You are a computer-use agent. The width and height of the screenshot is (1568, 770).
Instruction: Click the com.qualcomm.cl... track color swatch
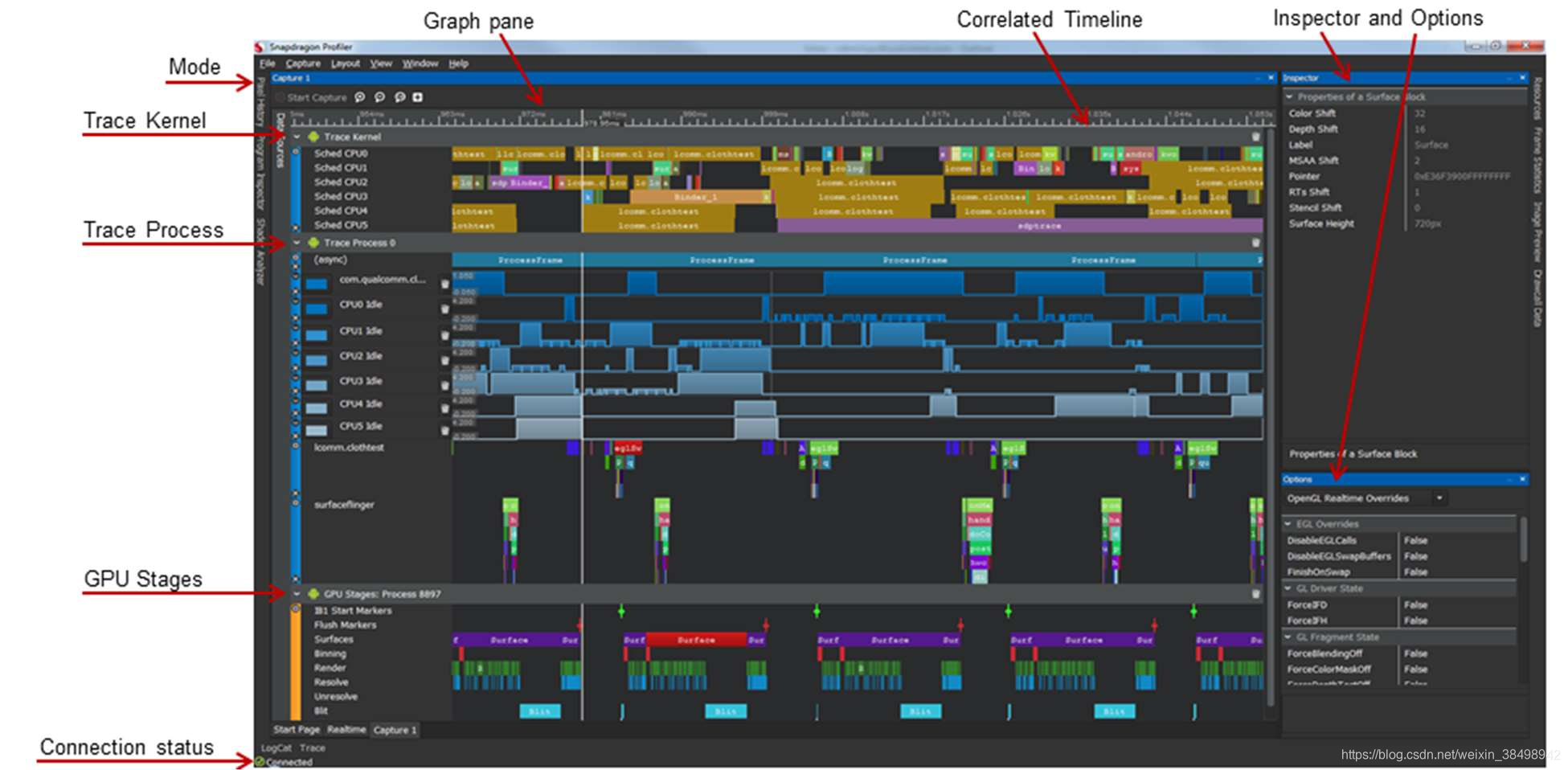click(317, 284)
